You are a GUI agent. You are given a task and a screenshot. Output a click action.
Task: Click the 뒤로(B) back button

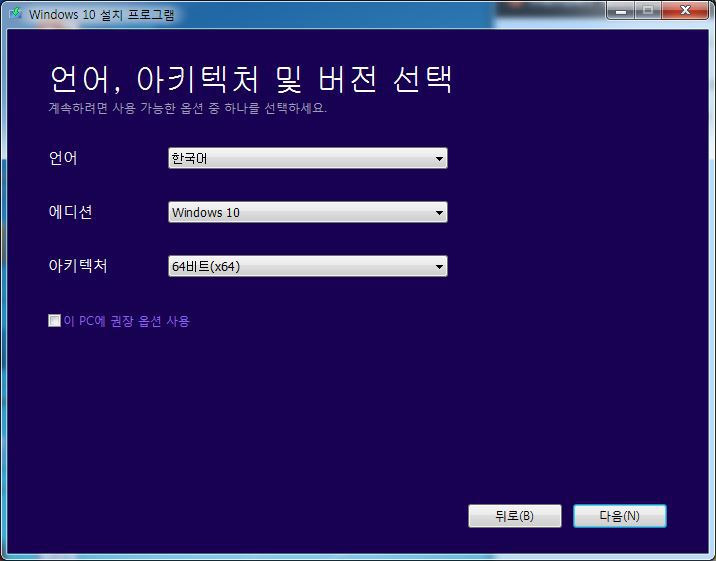pos(515,516)
